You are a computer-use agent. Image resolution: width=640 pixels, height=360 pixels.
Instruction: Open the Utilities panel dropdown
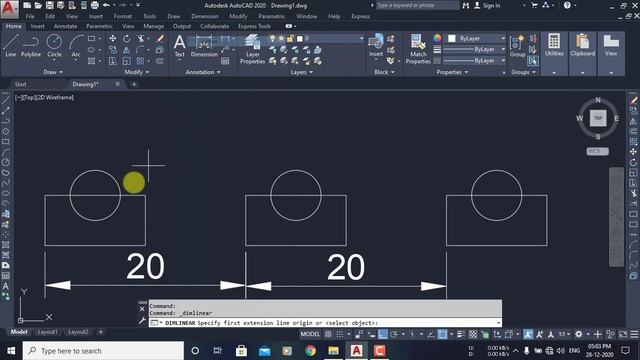click(554, 72)
